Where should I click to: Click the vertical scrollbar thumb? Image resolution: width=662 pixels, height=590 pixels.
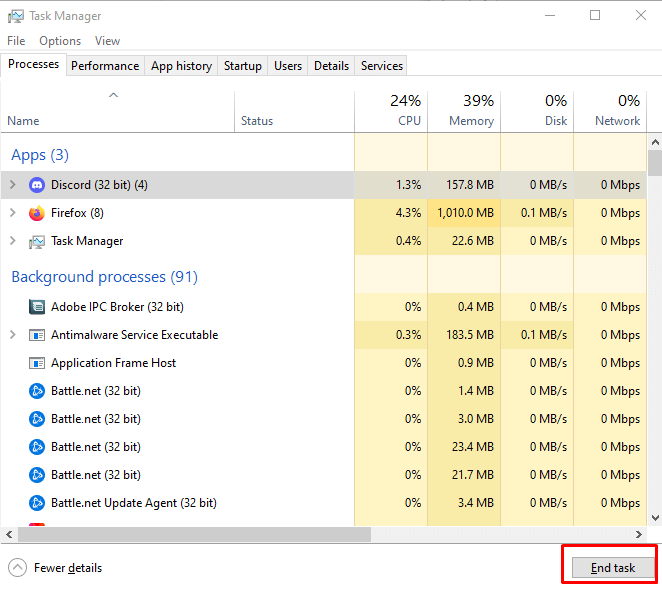coord(655,164)
